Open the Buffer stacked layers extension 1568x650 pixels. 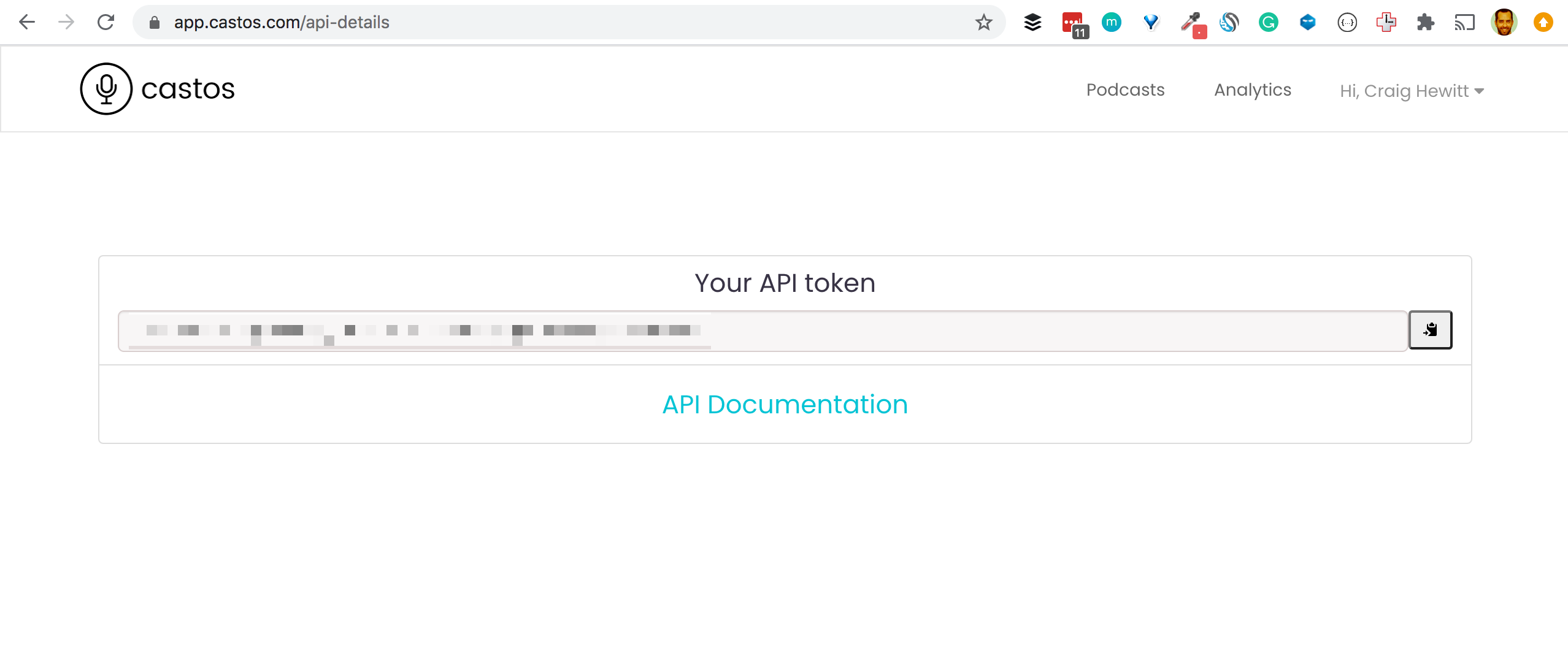pyautogui.click(x=1033, y=23)
